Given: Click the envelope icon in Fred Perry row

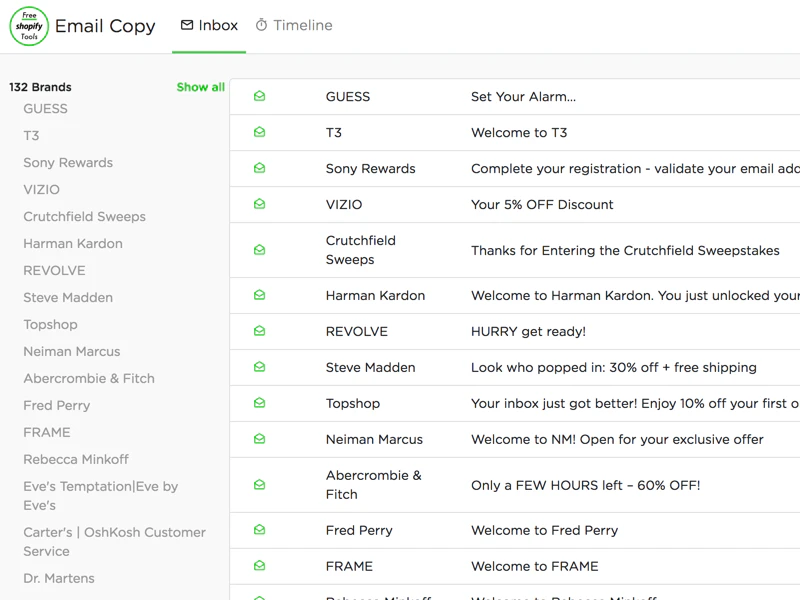Looking at the screenshot, I should tap(260, 530).
